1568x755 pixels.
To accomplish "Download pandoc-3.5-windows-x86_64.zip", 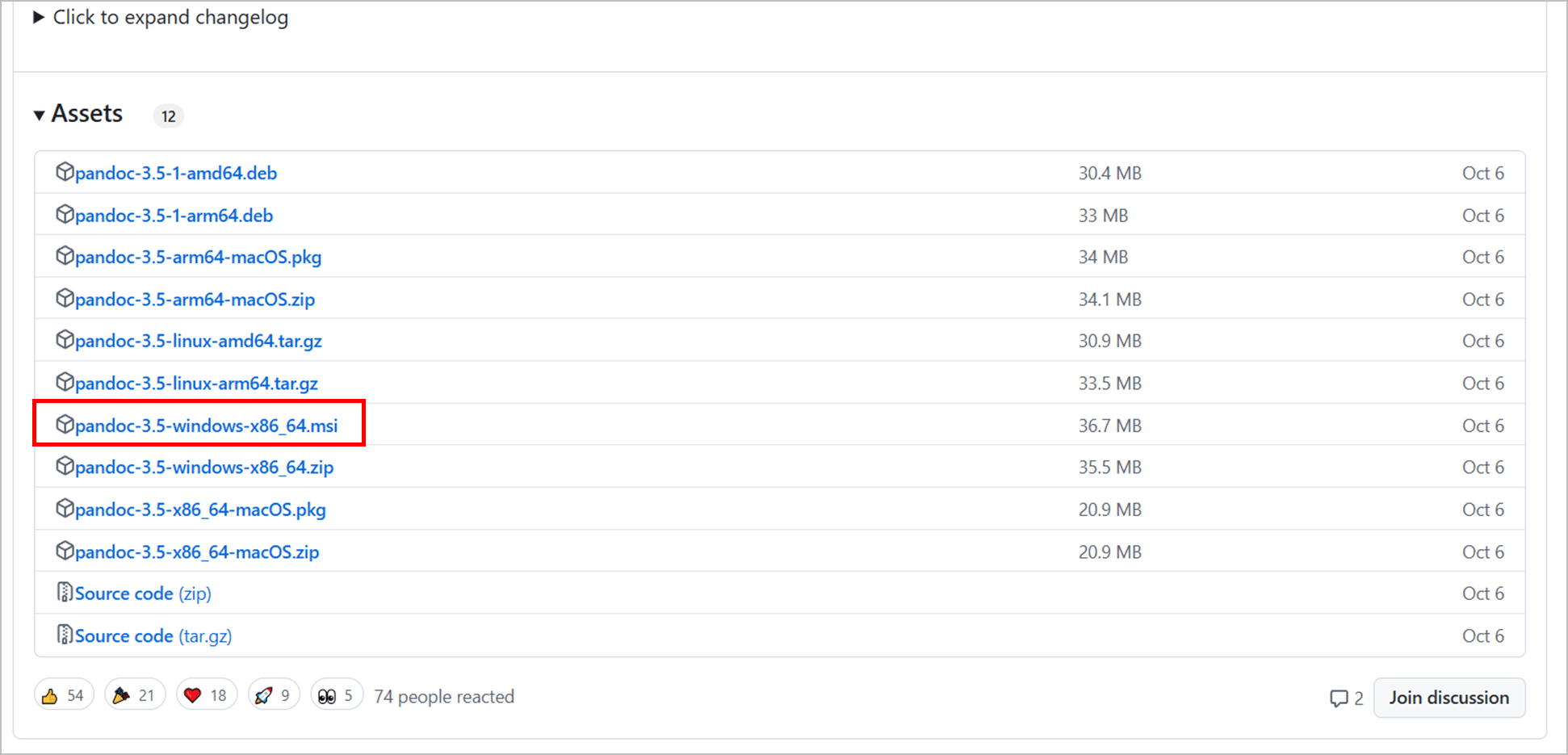I will click(204, 468).
